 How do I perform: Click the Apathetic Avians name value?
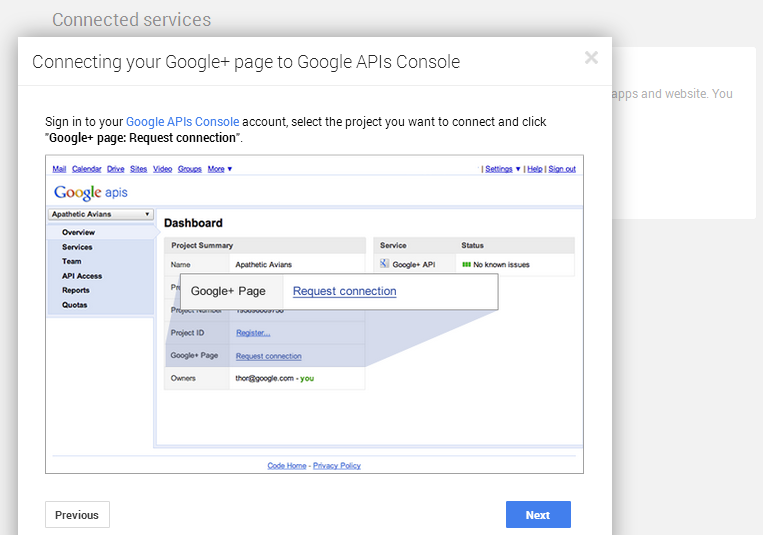pyautogui.click(x=263, y=265)
